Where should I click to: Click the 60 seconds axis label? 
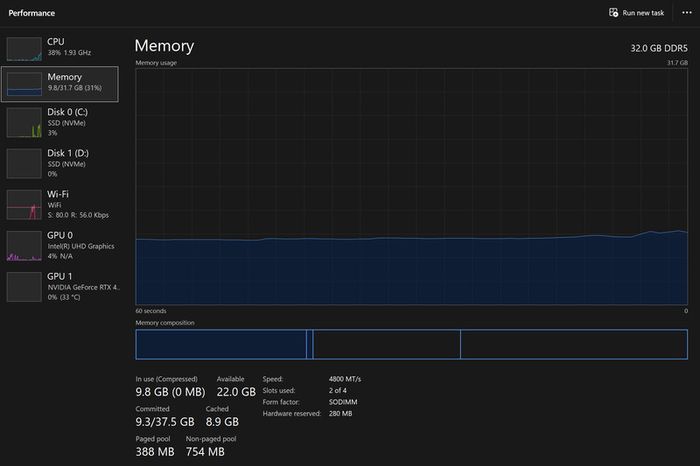tap(151, 311)
